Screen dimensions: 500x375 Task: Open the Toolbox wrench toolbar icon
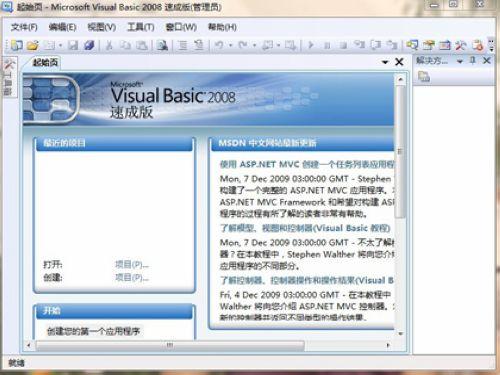tap(461, 45)
